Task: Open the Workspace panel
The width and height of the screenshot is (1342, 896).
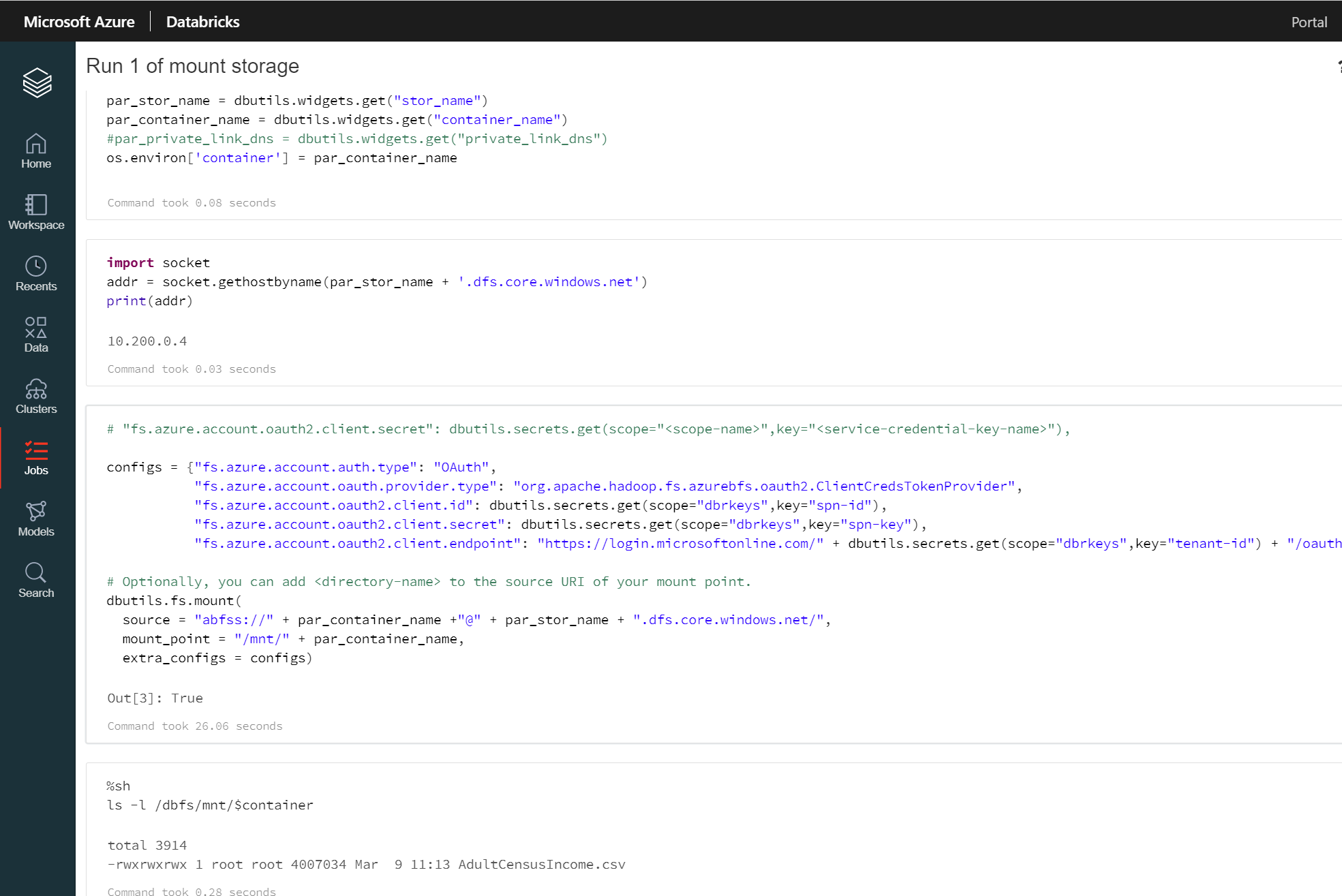Action: (35, 212)
